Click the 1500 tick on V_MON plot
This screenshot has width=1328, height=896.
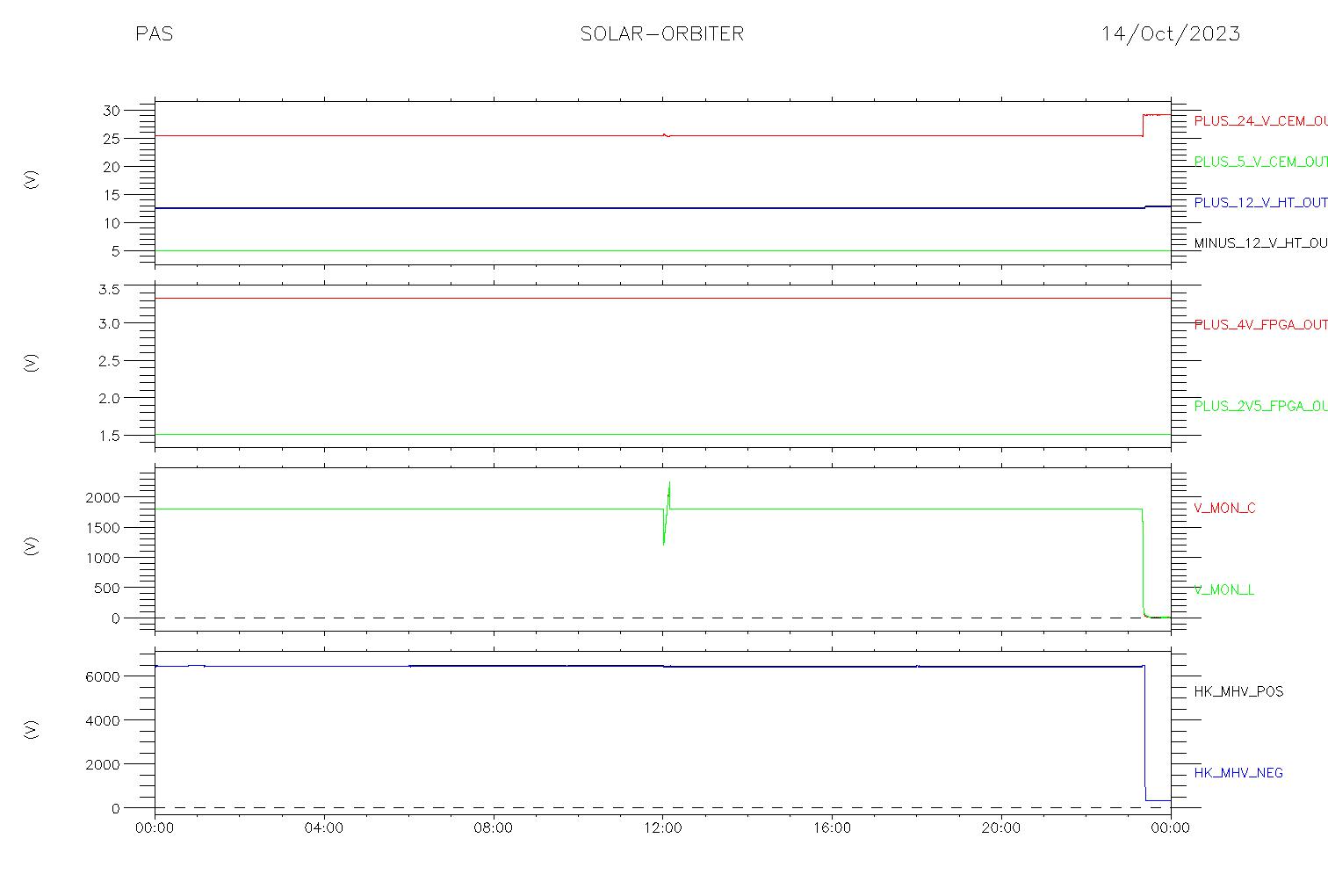click(104, 528)
